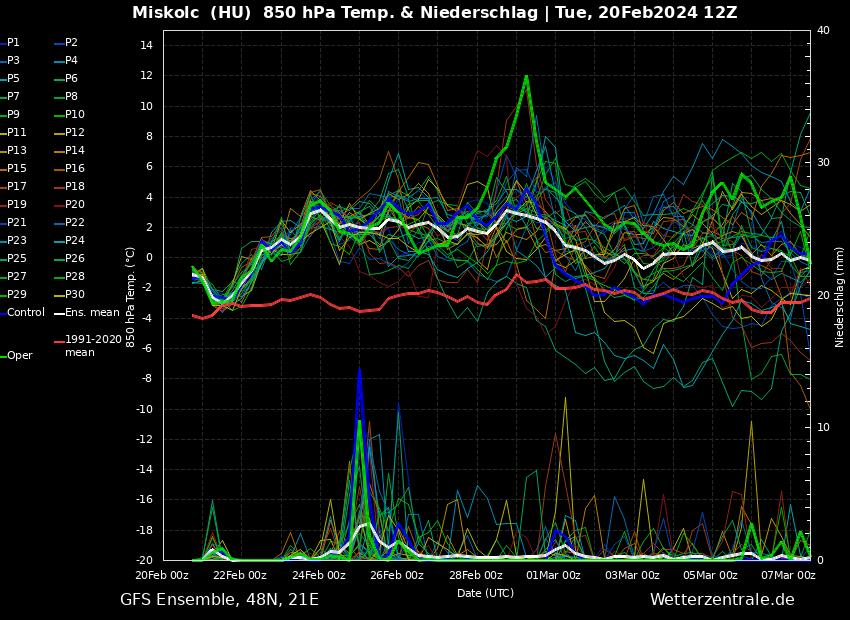This screenshot has height=620, width=850.
Task: Click the 01Mar 00z date tick label
Action: [553, 575]
